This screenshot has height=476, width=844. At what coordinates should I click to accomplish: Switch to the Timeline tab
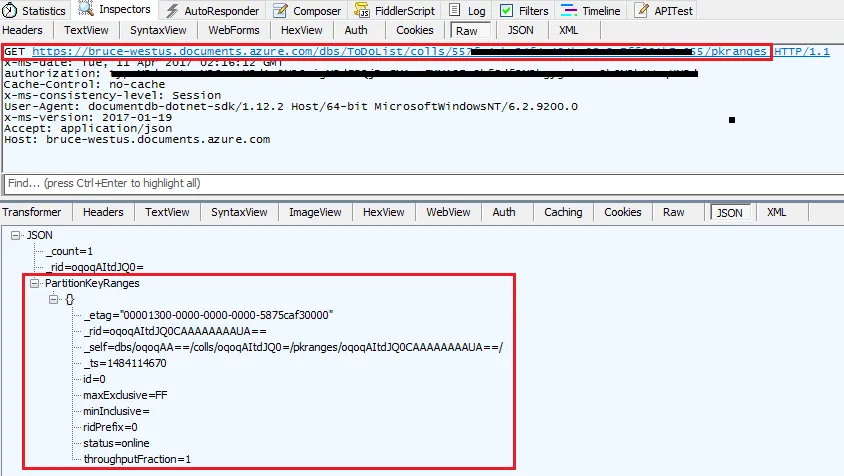(x=590, y=10)
